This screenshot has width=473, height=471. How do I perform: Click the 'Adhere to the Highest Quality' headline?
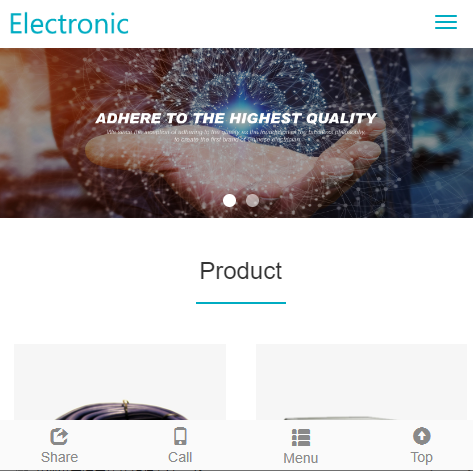(236, 118)
